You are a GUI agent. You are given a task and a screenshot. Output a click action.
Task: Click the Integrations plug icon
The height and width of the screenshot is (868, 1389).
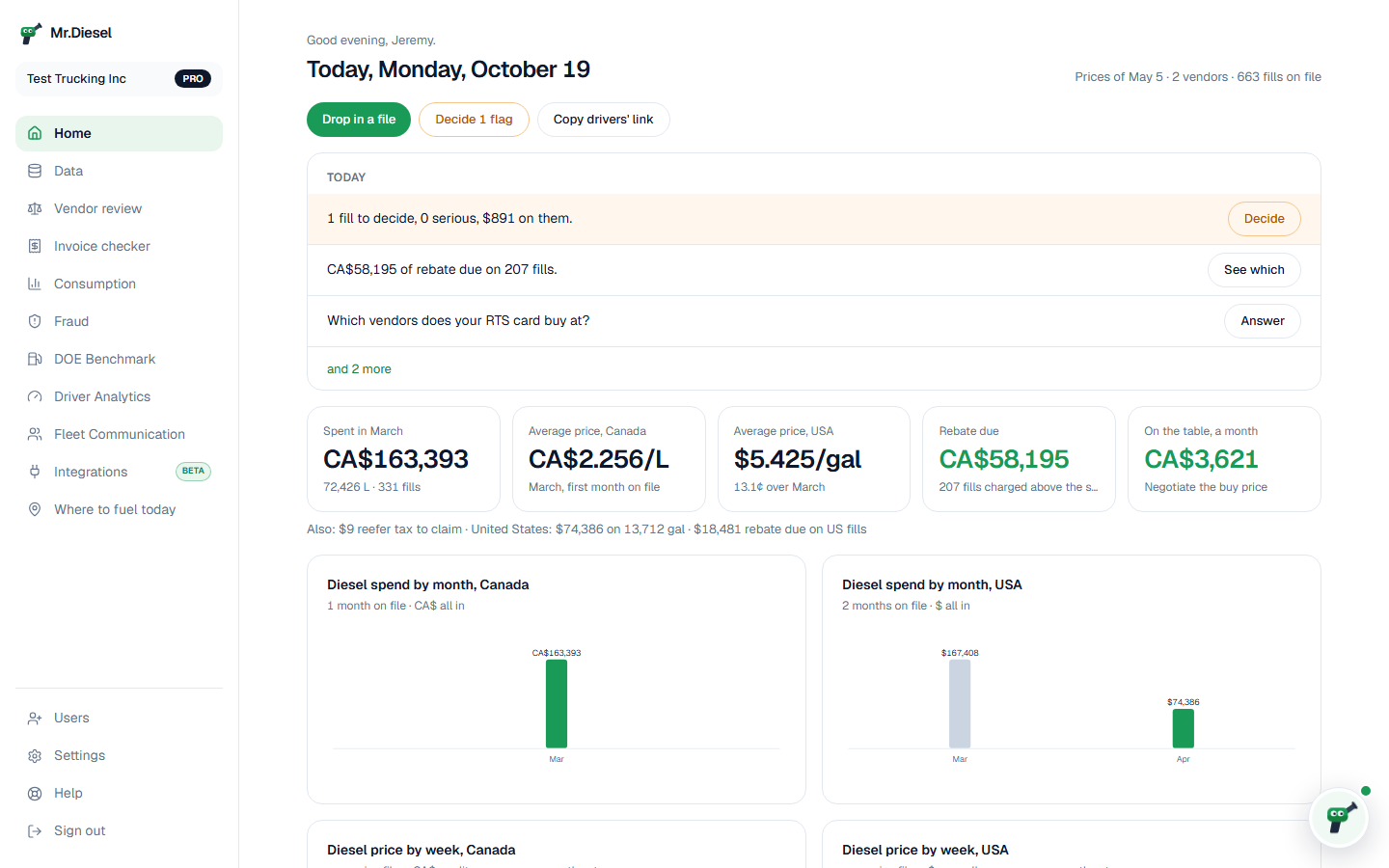pyautogui.click(x=35, y=472)
